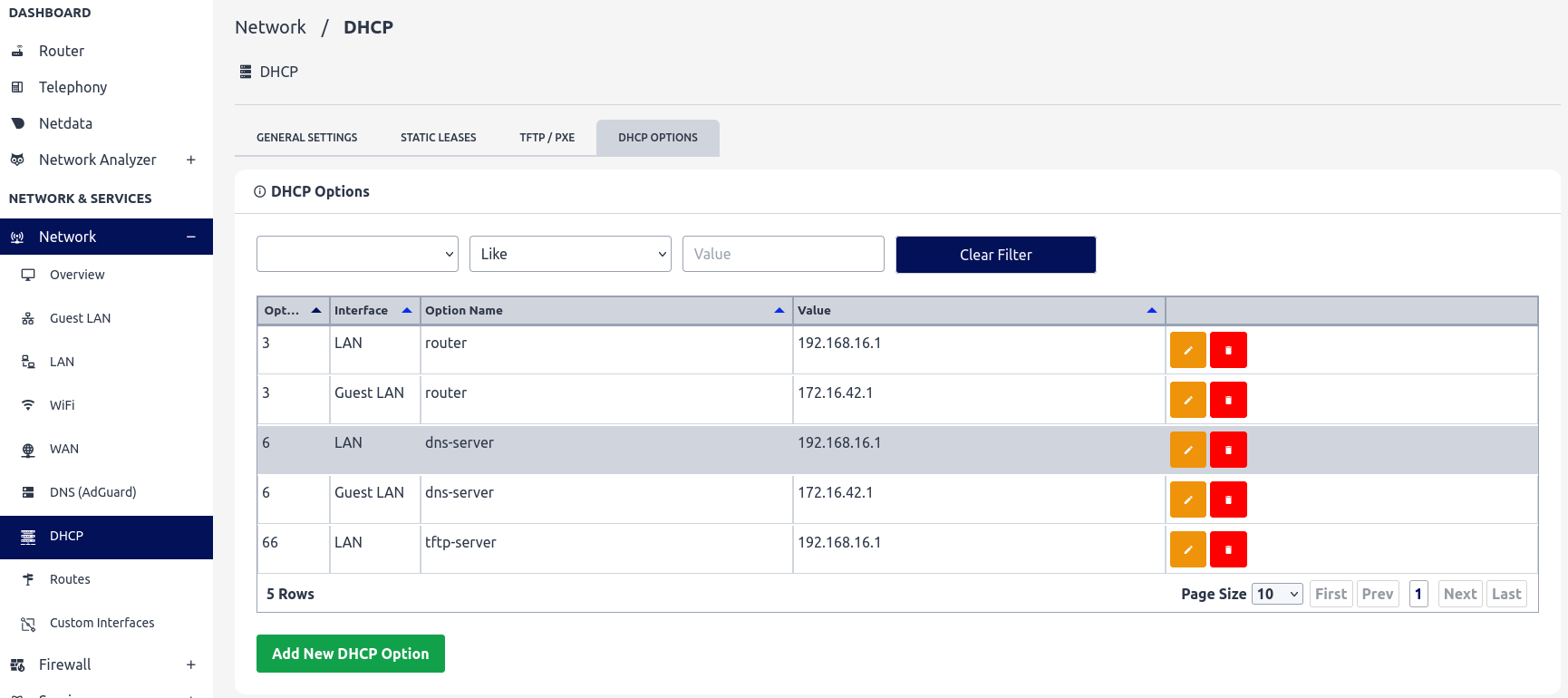The image size is (1568, 698).
Task: Edit the tftp-server option row
Action: coord(1187,549)
